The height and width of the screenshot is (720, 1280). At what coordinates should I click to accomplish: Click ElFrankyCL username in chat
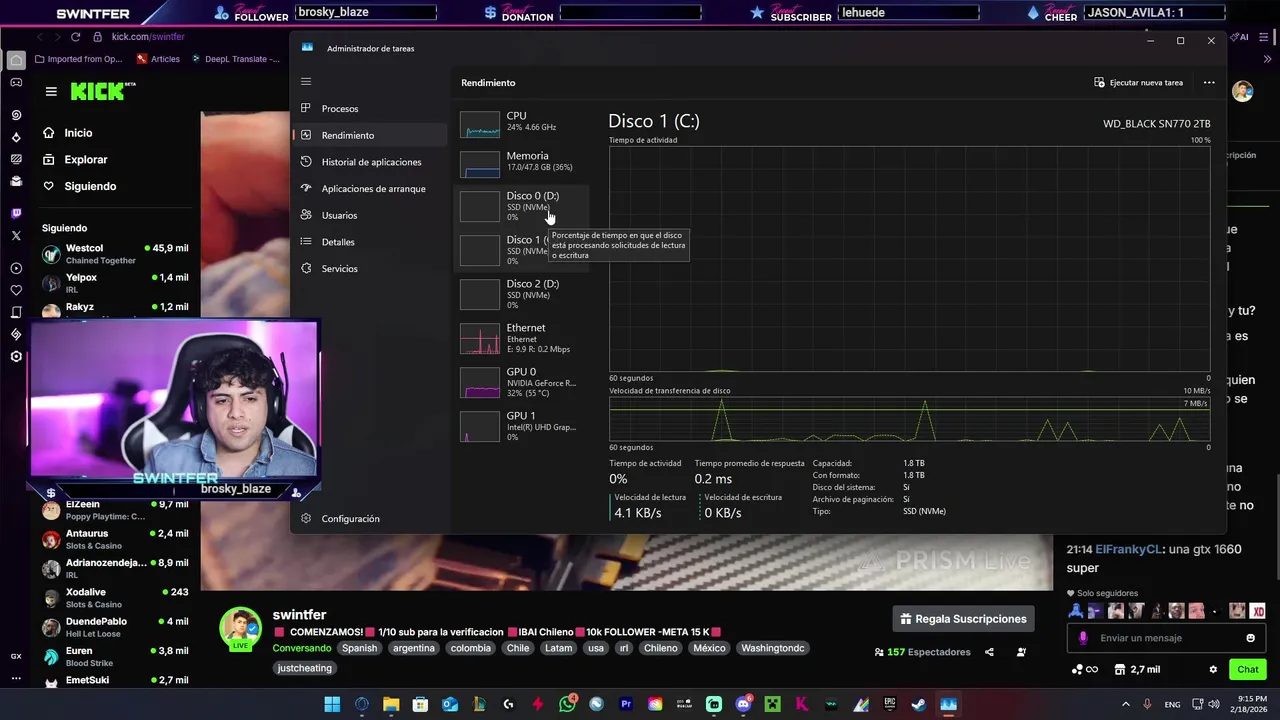(x=1130, y=549)
